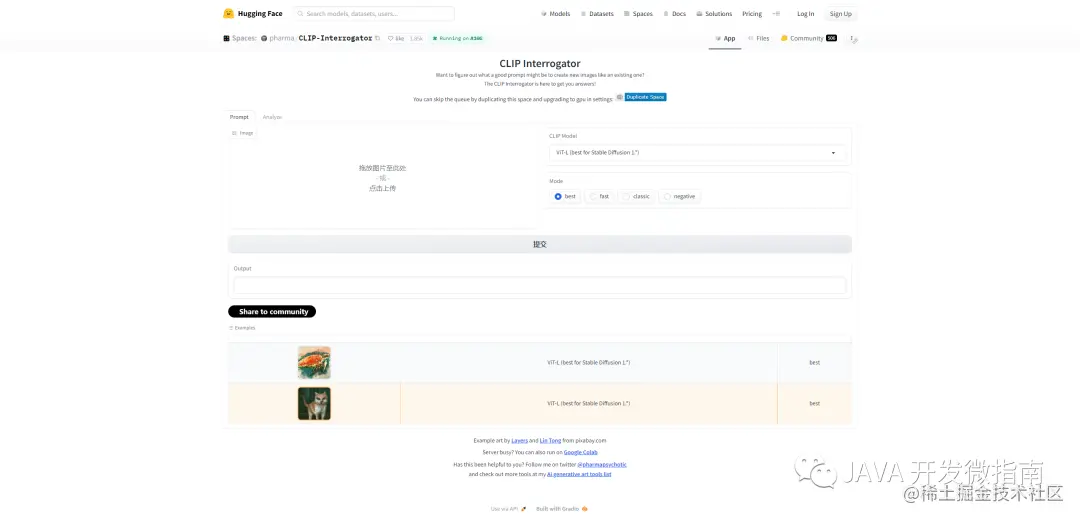
Task: Select the Analyze tab
Action: tap(272, 117)
